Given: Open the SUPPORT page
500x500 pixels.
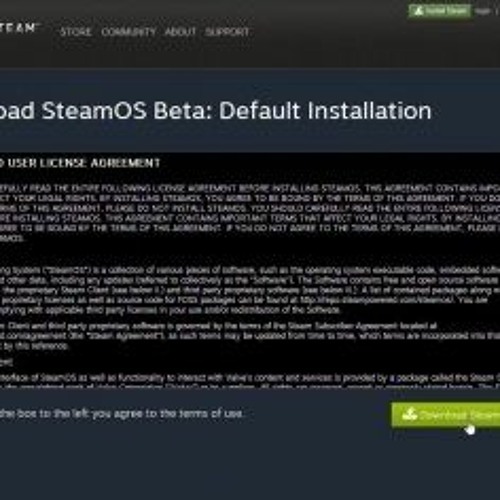Looking at the screenshot, I should tap(227, 32).
